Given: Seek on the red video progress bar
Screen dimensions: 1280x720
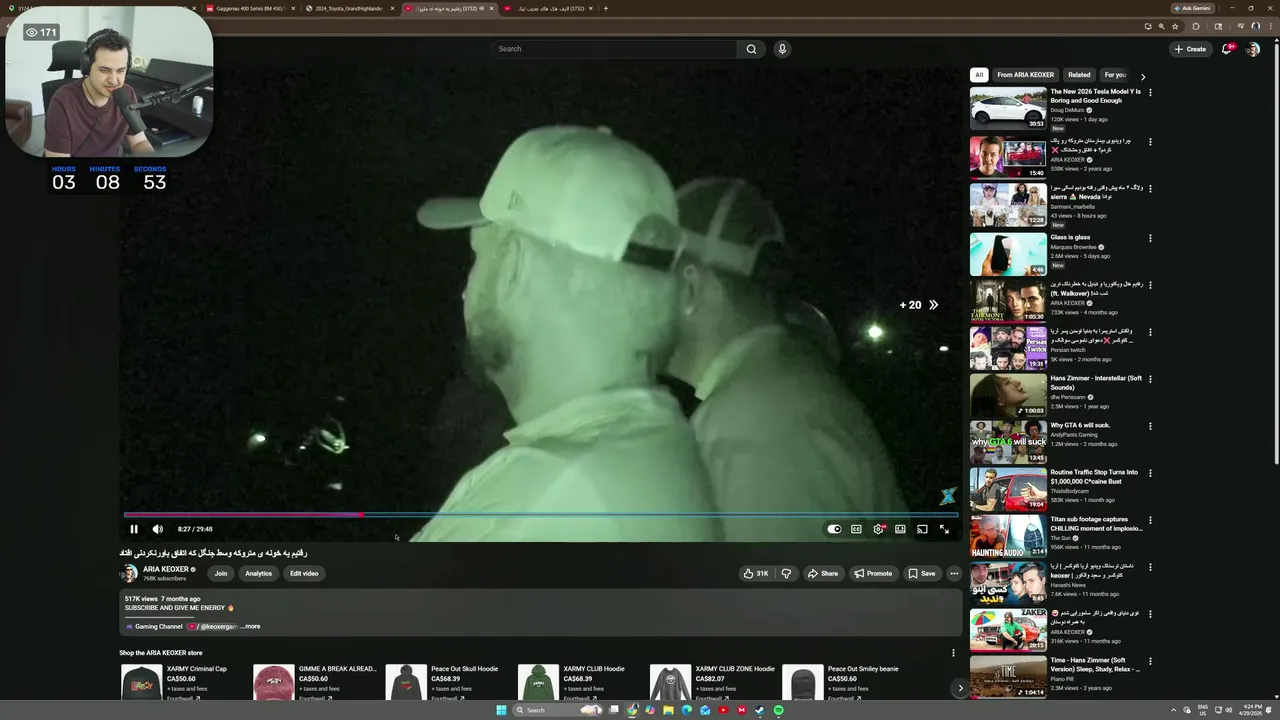Looking at the screenshot, I should (x=540, y=515).
